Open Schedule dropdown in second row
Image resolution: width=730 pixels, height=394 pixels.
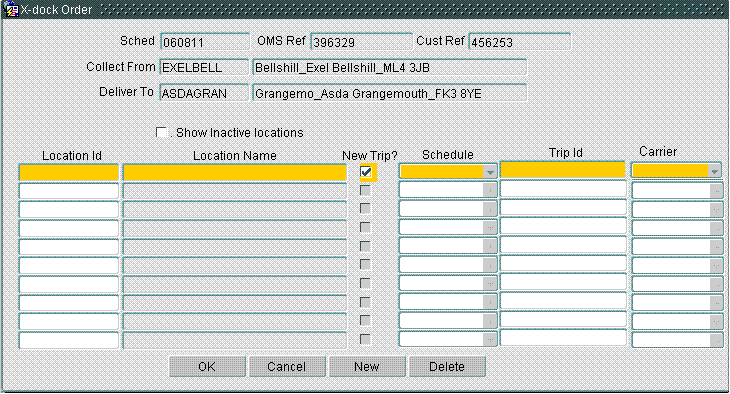tap(490, 190)
